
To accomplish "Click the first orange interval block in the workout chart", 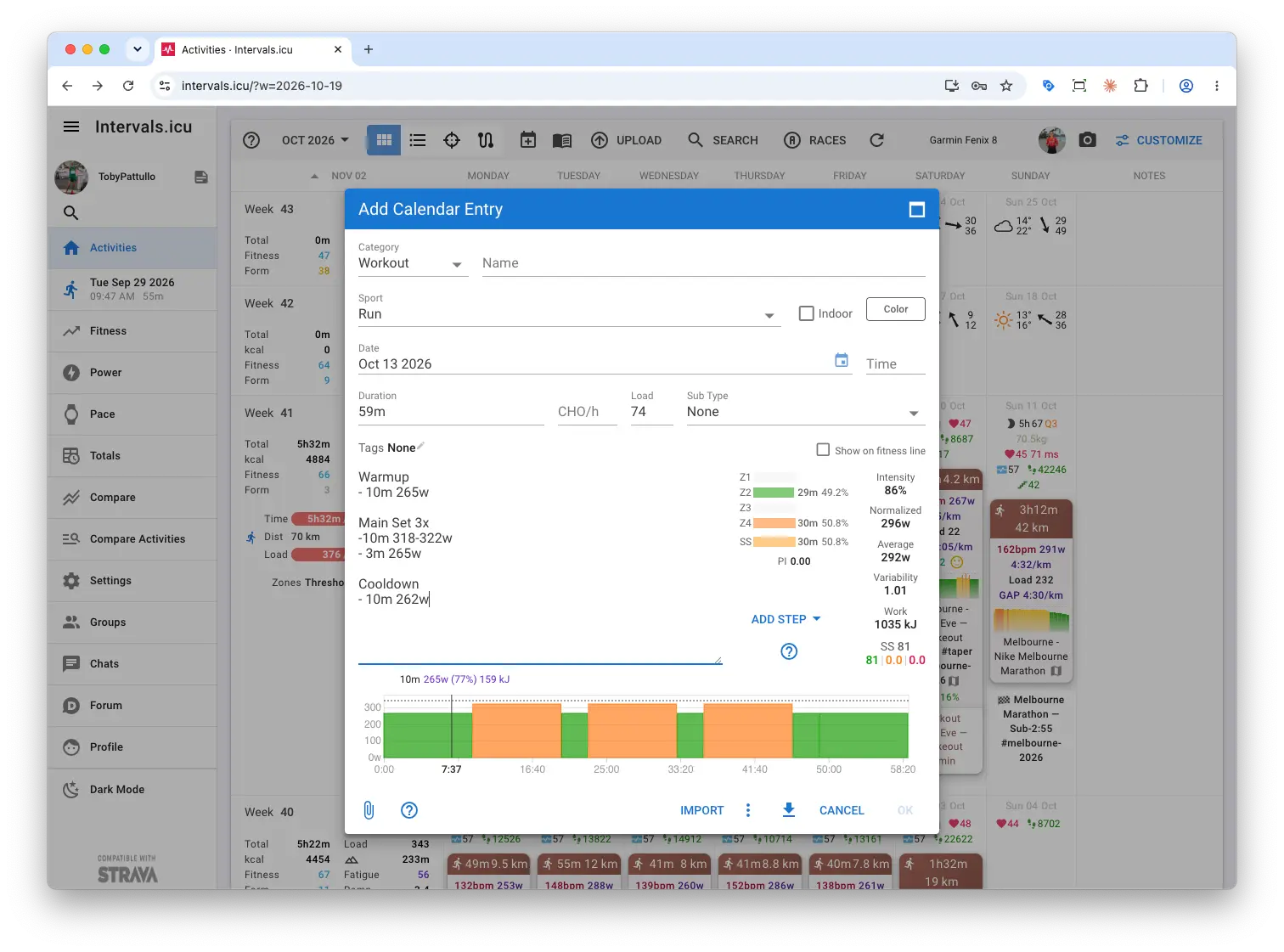I will pyautogui.click(x=516, y=730).
